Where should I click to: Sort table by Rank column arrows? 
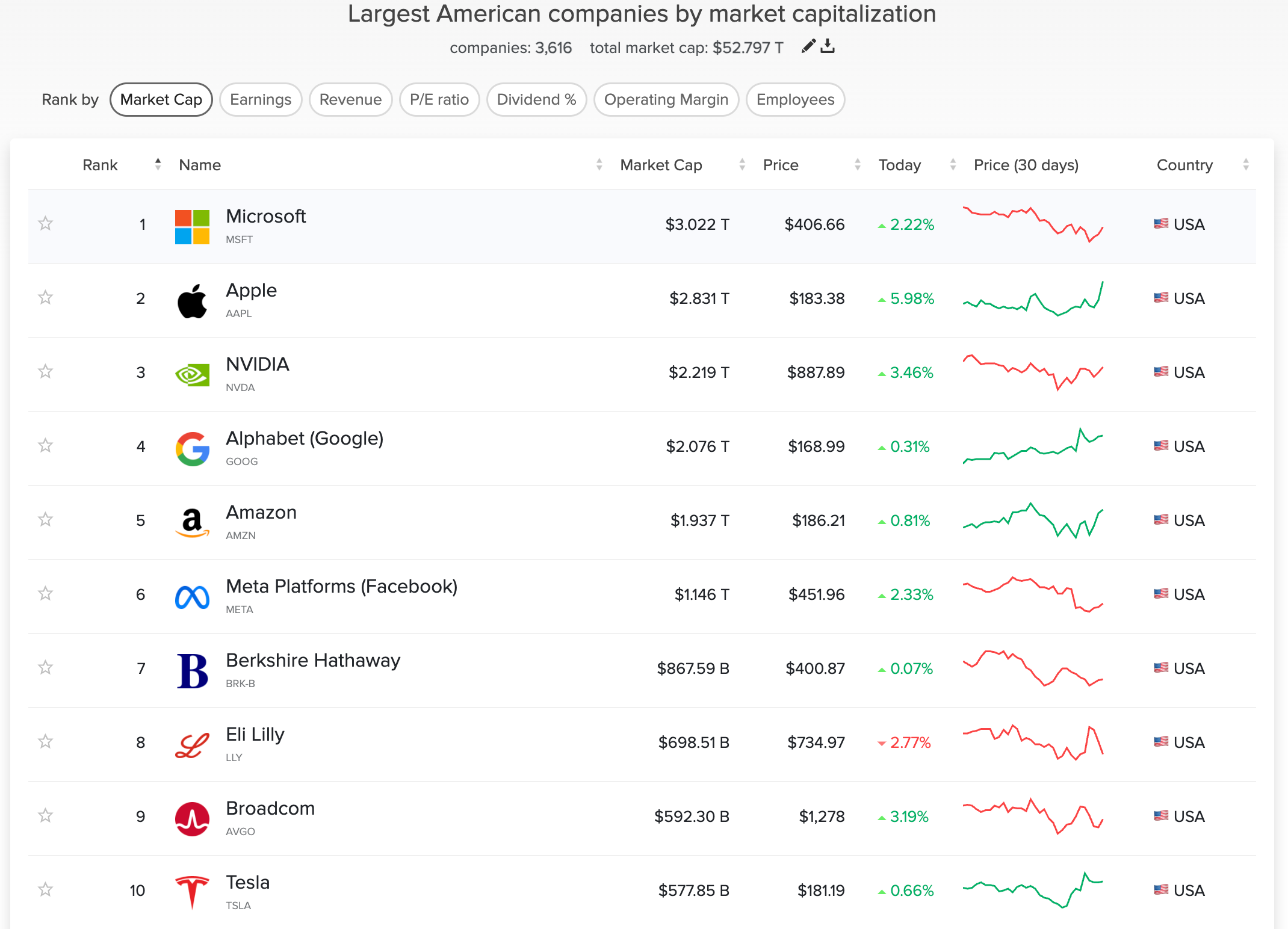click(158, 164)
